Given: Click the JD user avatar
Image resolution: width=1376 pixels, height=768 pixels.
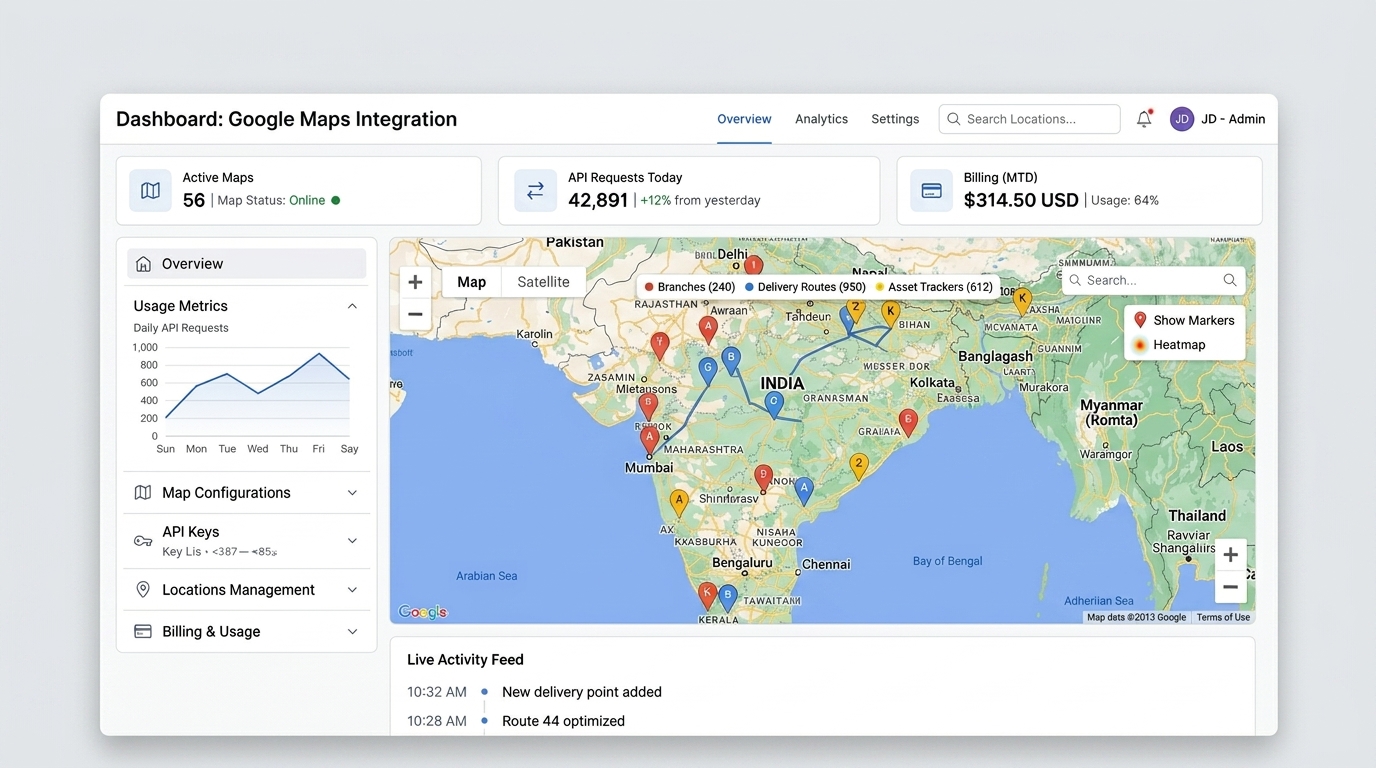Looking at the screenshot, I should click(x=1182, y=119).
